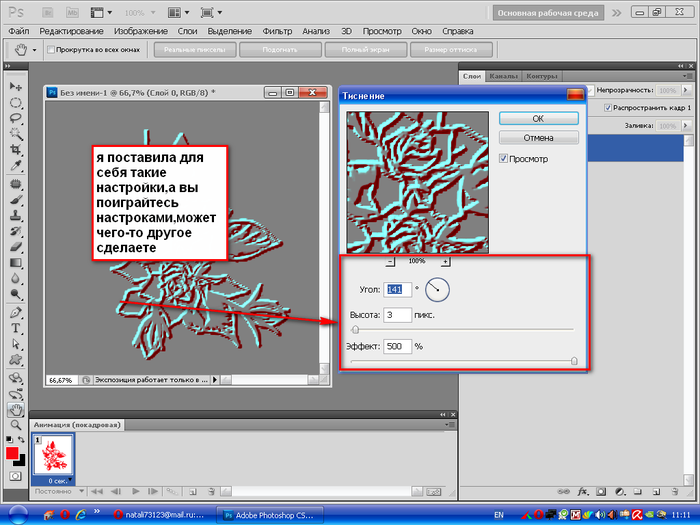Zoom in preview with plus button
The width and height of the screenshot is (700, 525).
tap(445, 262)
